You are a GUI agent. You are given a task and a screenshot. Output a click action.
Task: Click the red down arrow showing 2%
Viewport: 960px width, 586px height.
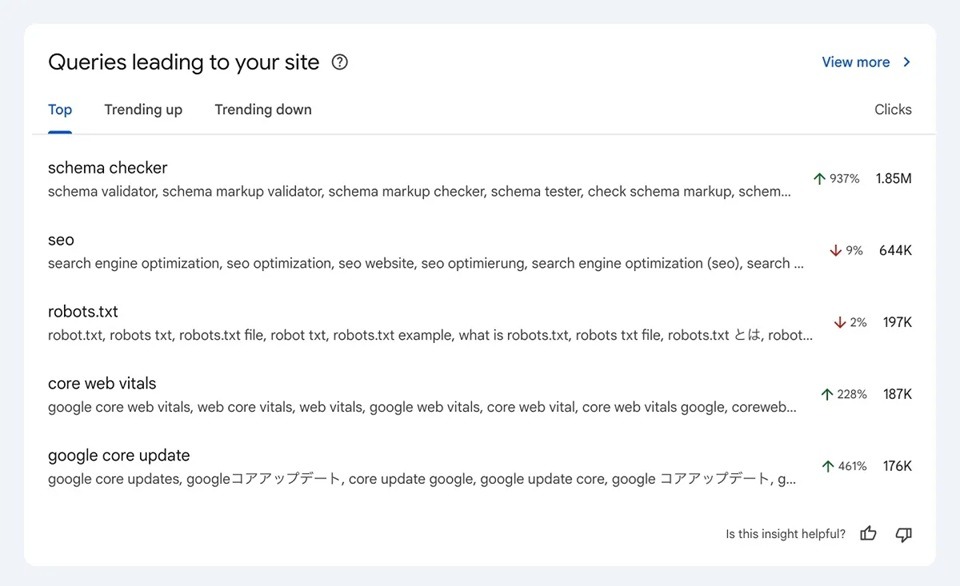[840, 323]
